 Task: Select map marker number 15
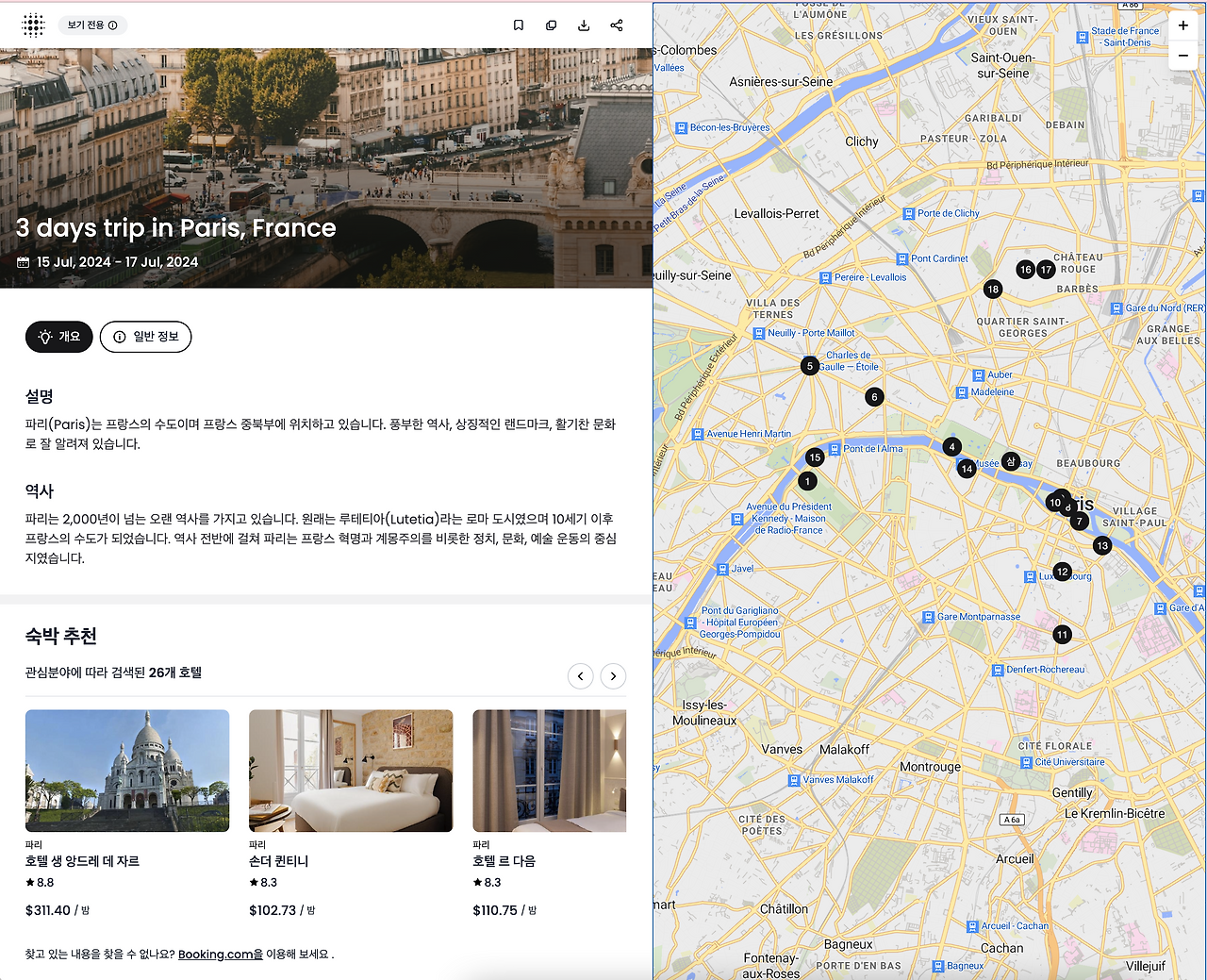(x=816, y=457)
